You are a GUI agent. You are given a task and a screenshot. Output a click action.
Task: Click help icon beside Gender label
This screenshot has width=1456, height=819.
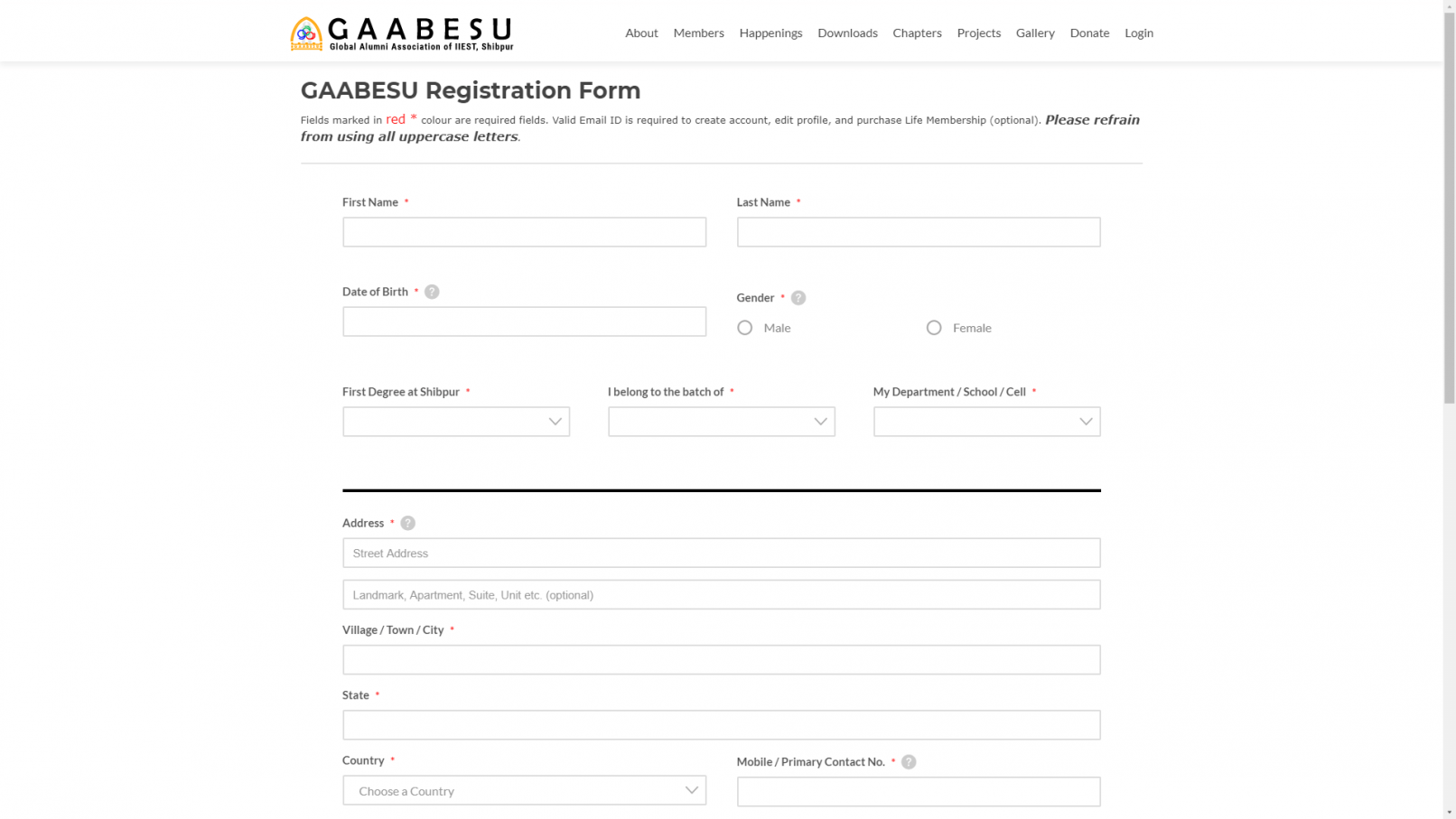tap(798, 298)
